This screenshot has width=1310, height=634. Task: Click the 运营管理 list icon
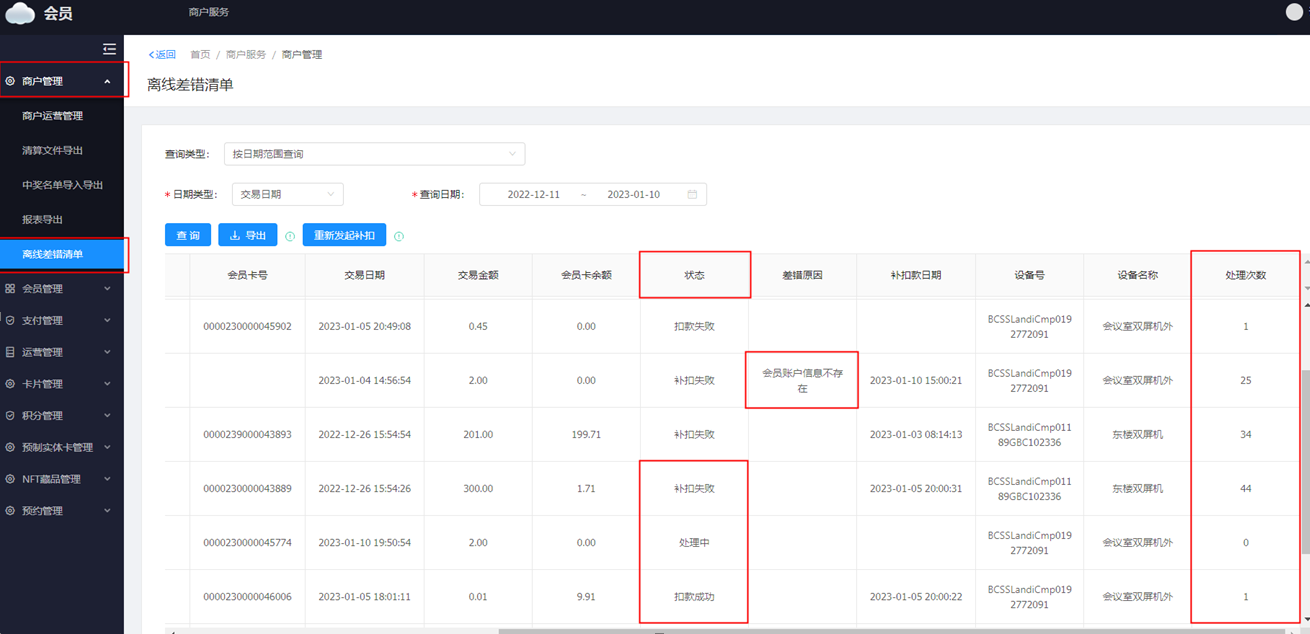(x=10, y=352)
